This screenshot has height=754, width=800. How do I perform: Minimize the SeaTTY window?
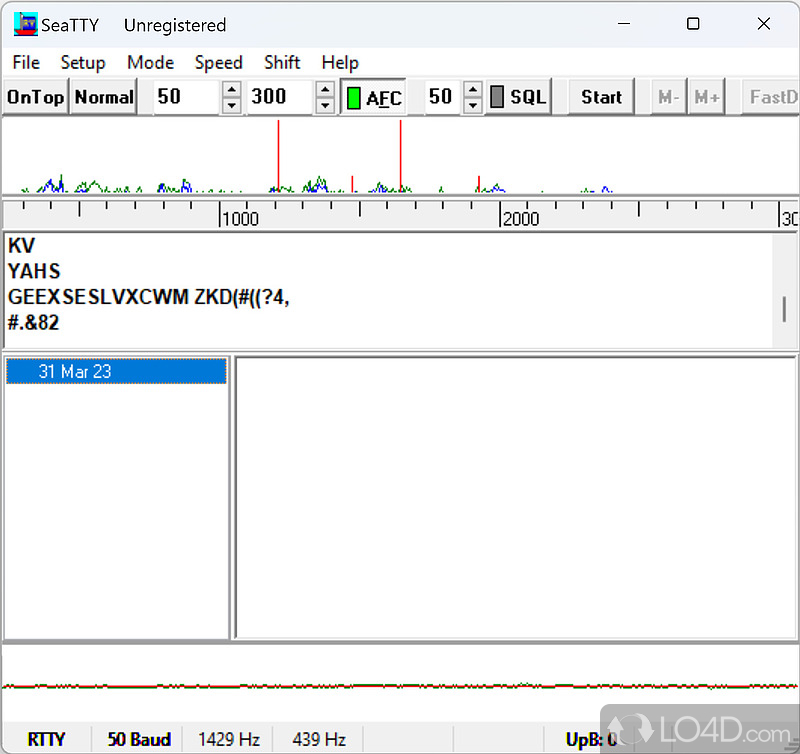click(624, 24)
